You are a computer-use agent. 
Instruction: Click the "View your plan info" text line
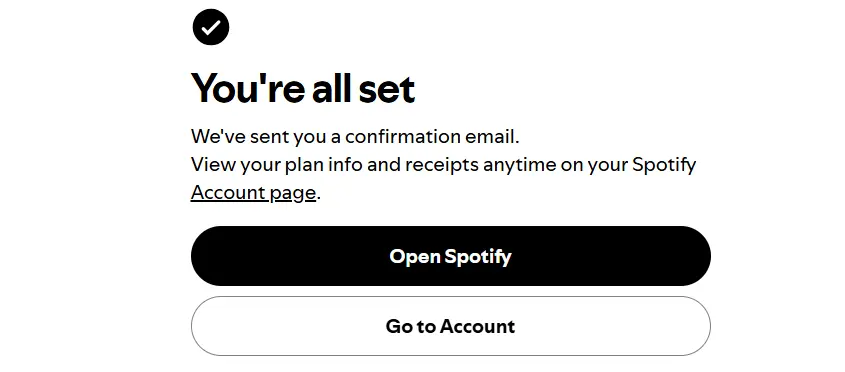point(444,164)
